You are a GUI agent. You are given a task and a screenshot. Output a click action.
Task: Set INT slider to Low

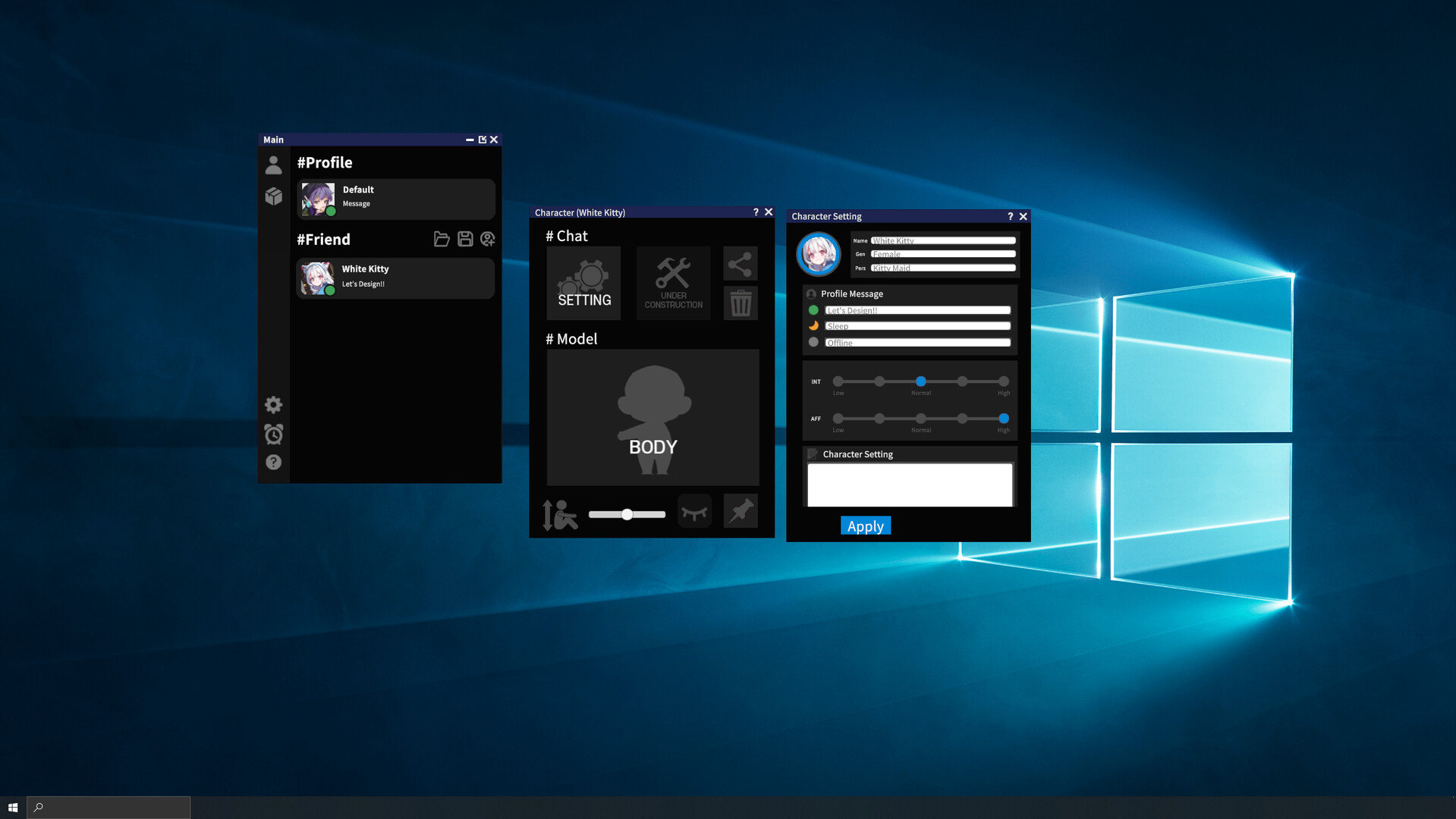(x=838, y=381)
